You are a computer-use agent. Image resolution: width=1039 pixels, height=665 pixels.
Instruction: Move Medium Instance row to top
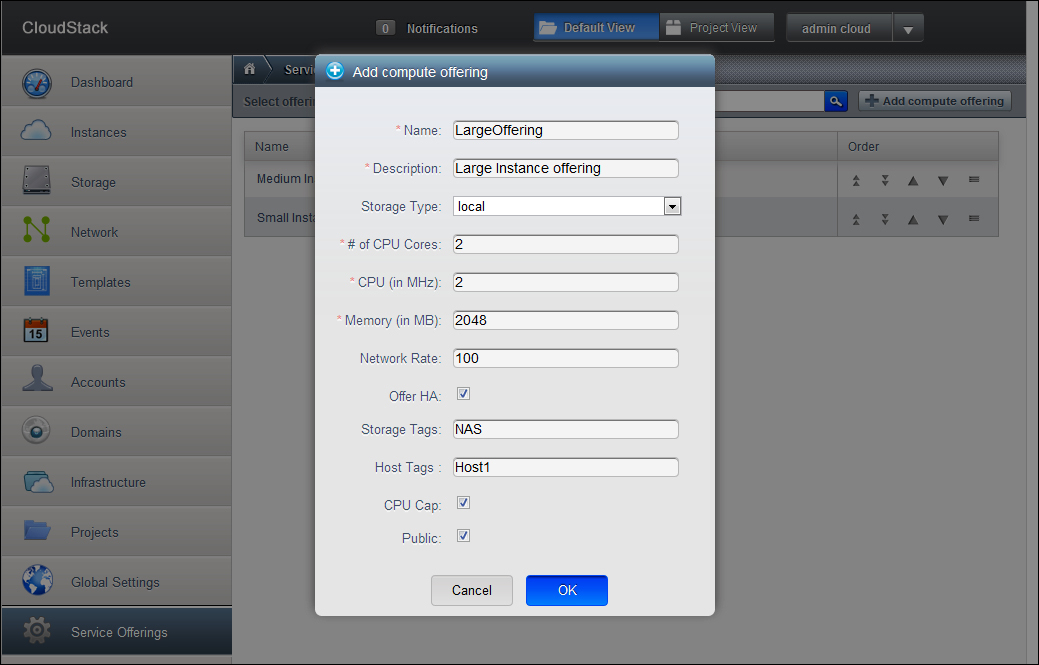(x=856, y=181)
